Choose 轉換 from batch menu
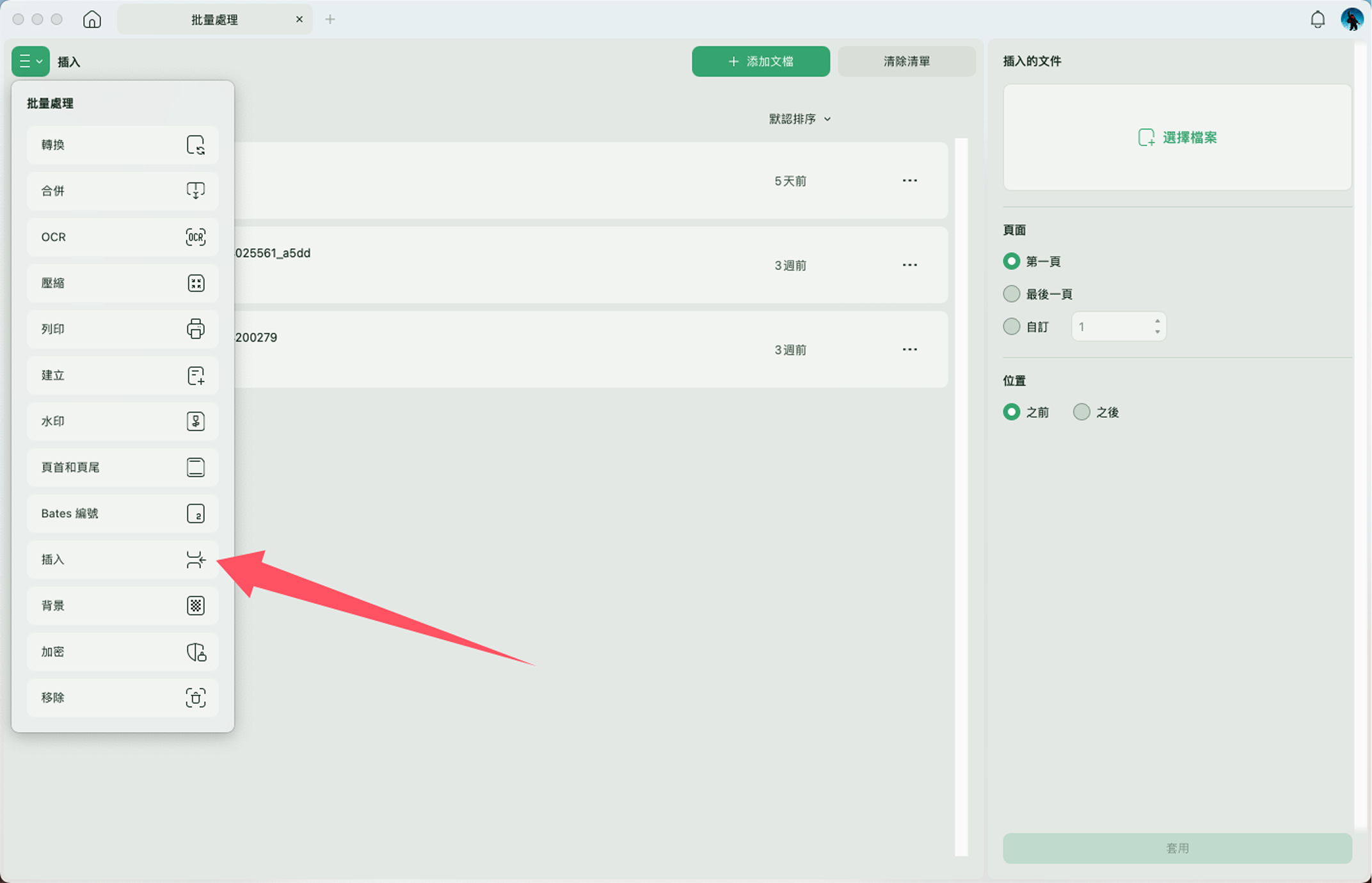1372x883 pixels. coord(123,145)
